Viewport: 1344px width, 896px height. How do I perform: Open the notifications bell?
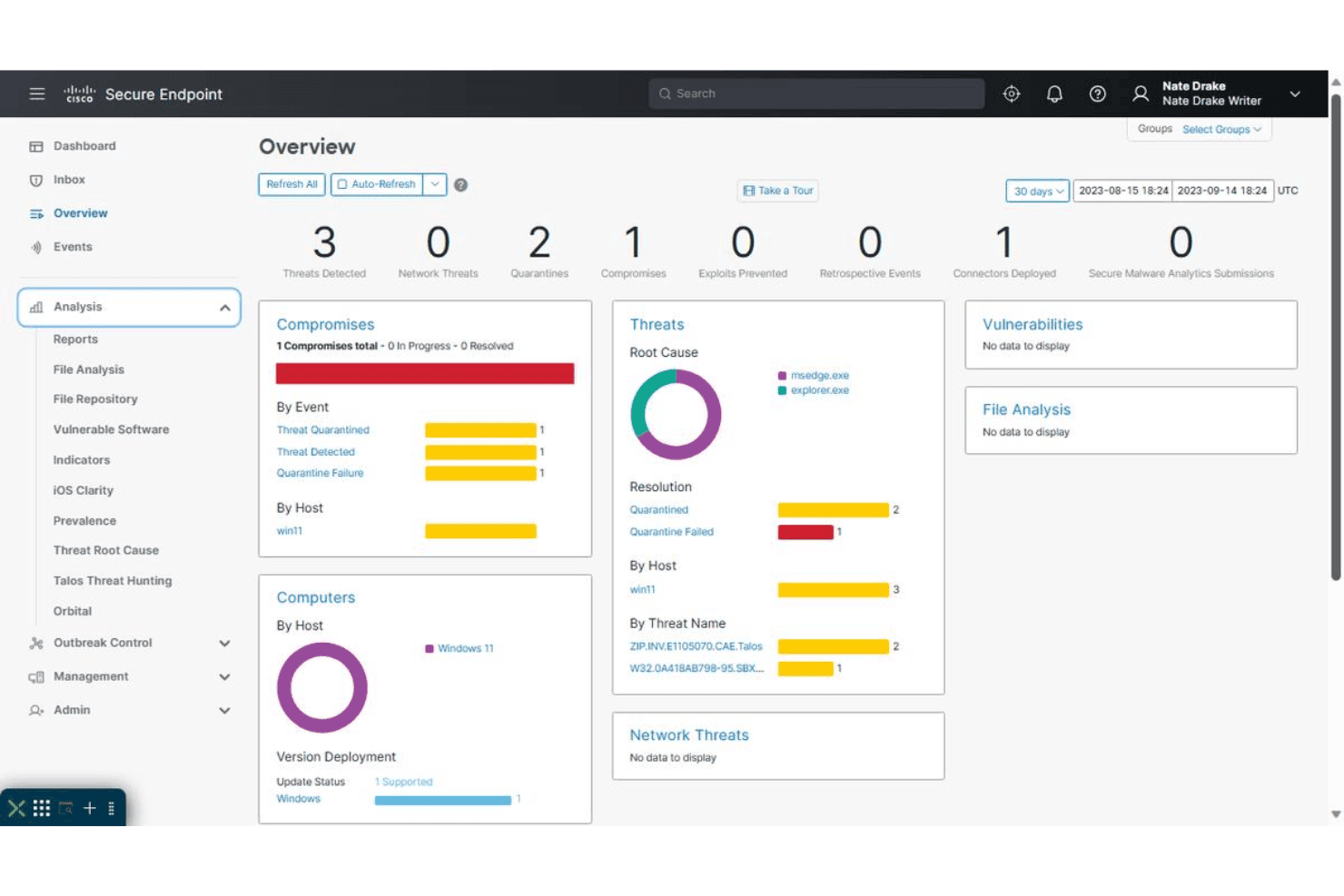(1054, 94)
